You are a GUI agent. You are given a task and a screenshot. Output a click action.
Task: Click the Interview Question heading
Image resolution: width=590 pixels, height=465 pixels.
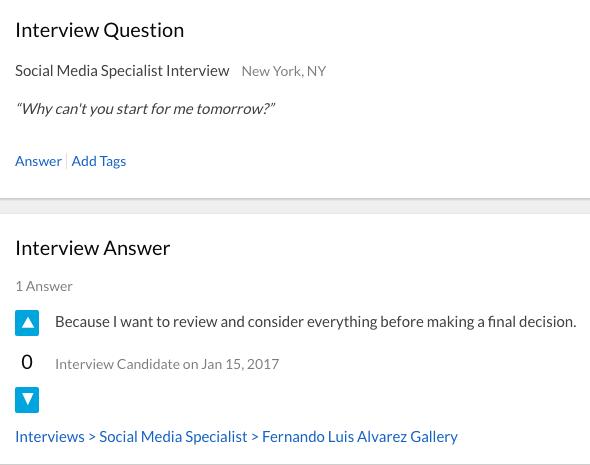coord(100,30)
